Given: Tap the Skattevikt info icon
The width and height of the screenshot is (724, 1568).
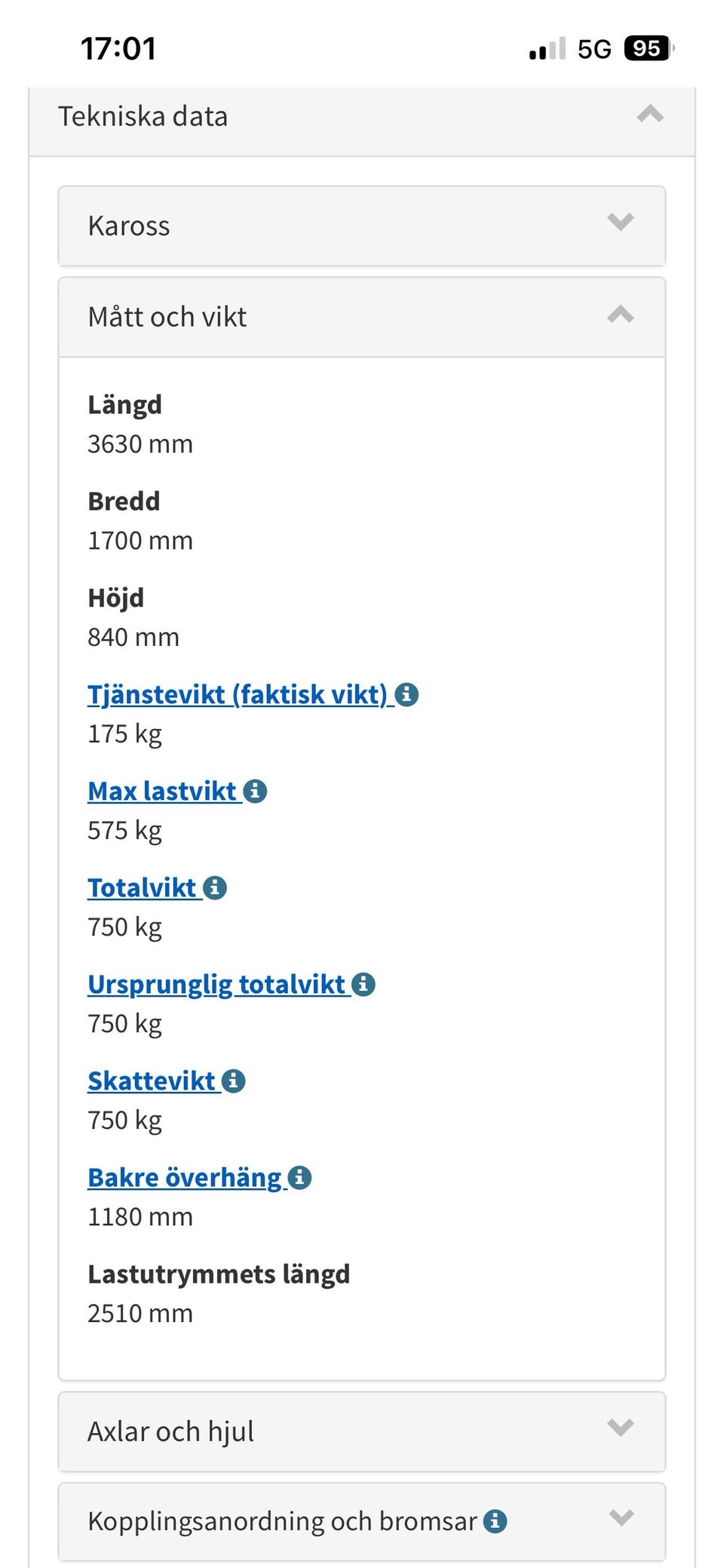Looking at the screenshot, I should pyautogui.click(x=234, y=1081).
